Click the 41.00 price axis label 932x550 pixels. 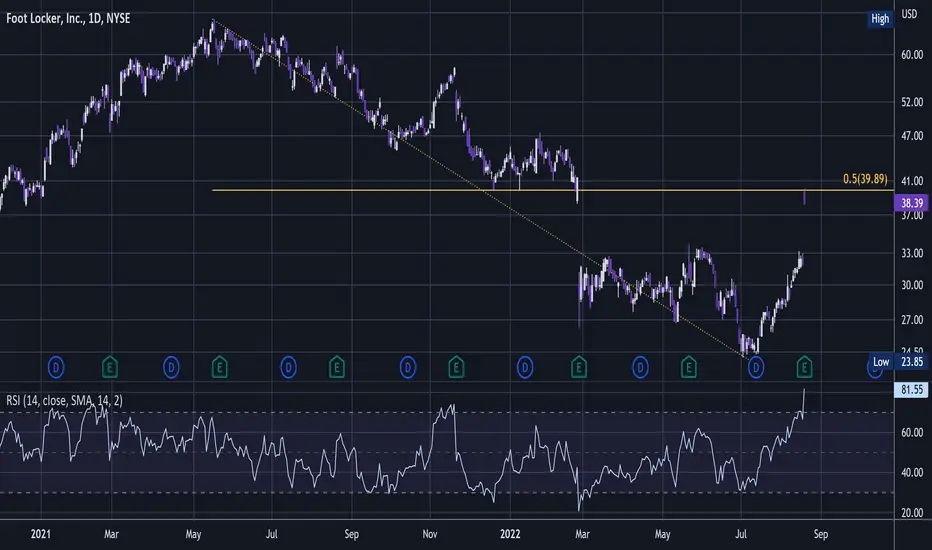click(x=912, y=180)
